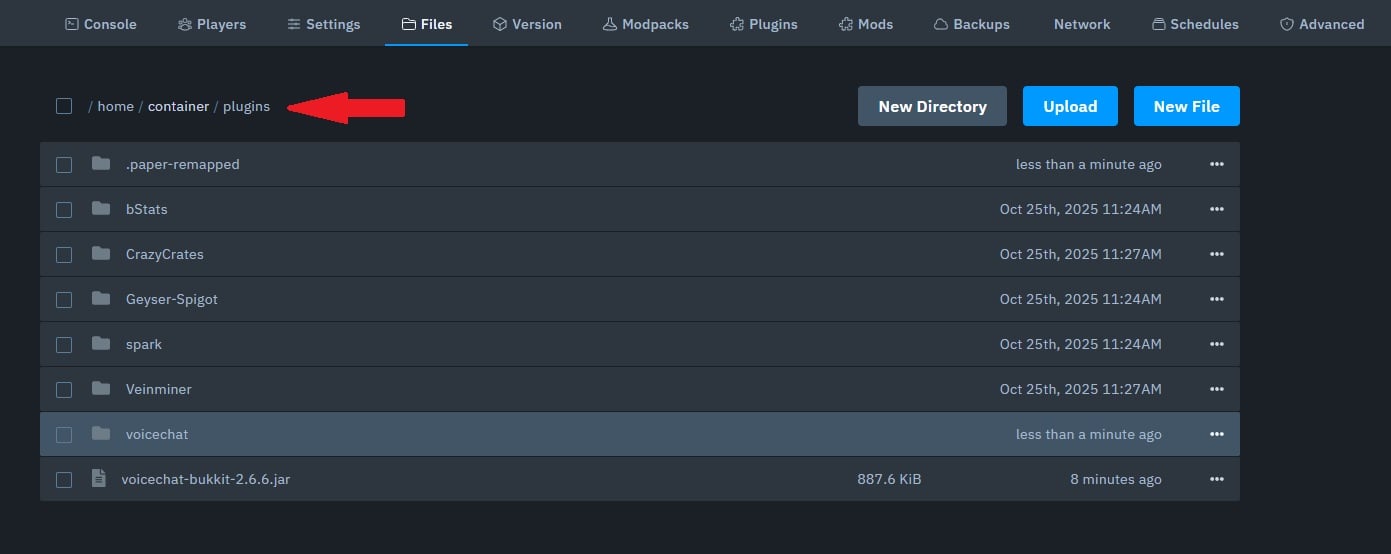Screen dimensions: 1391x554
Task: Click the voicechat folder icon
Action: point(101,434)
